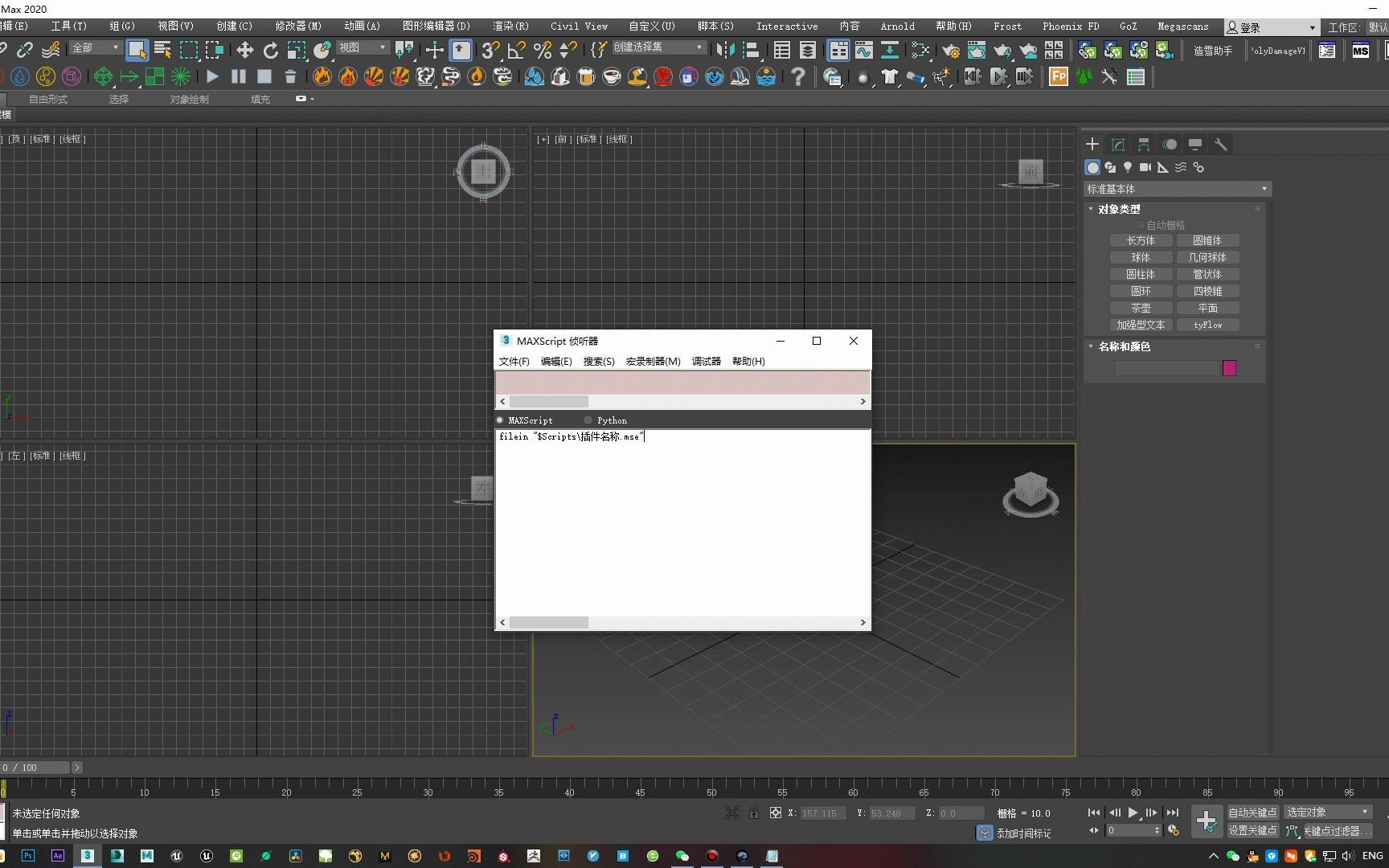Viewport: 1389px width, 868px height.
Task: Click the Pause simulation icon
Action: click(238, 76)
